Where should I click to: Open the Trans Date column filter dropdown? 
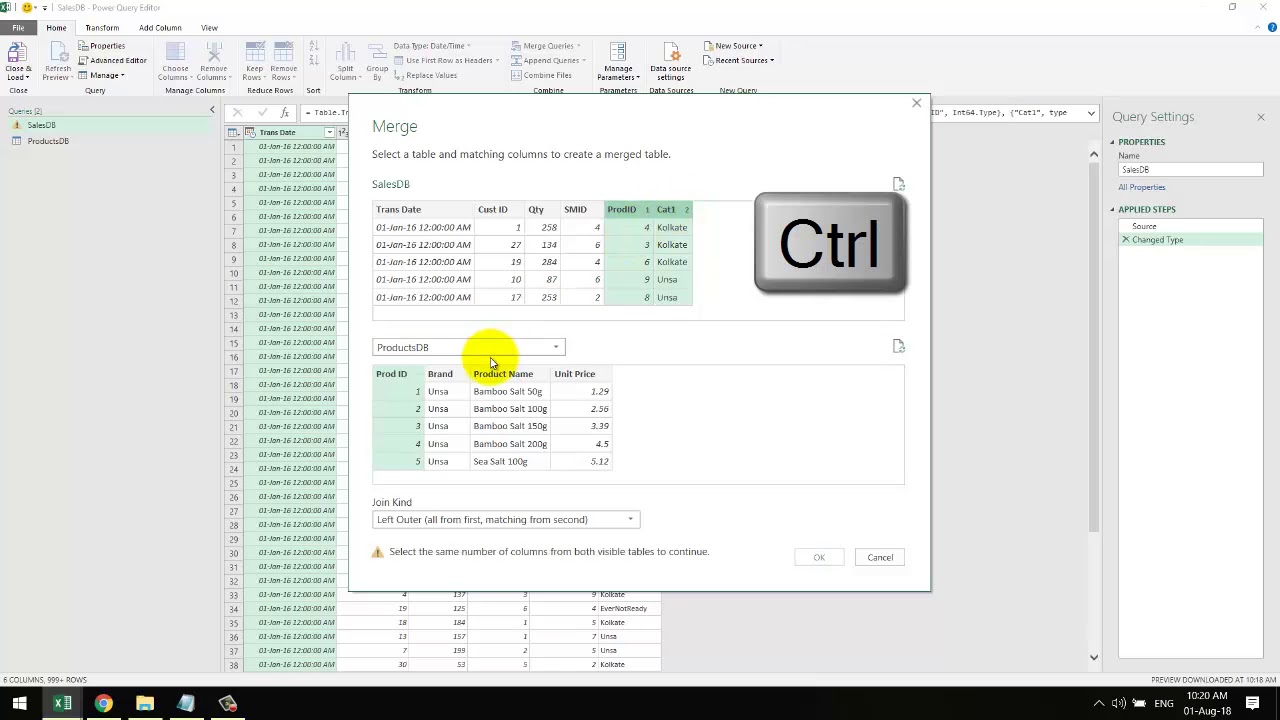pyautogui.click(x=329, y=132)
